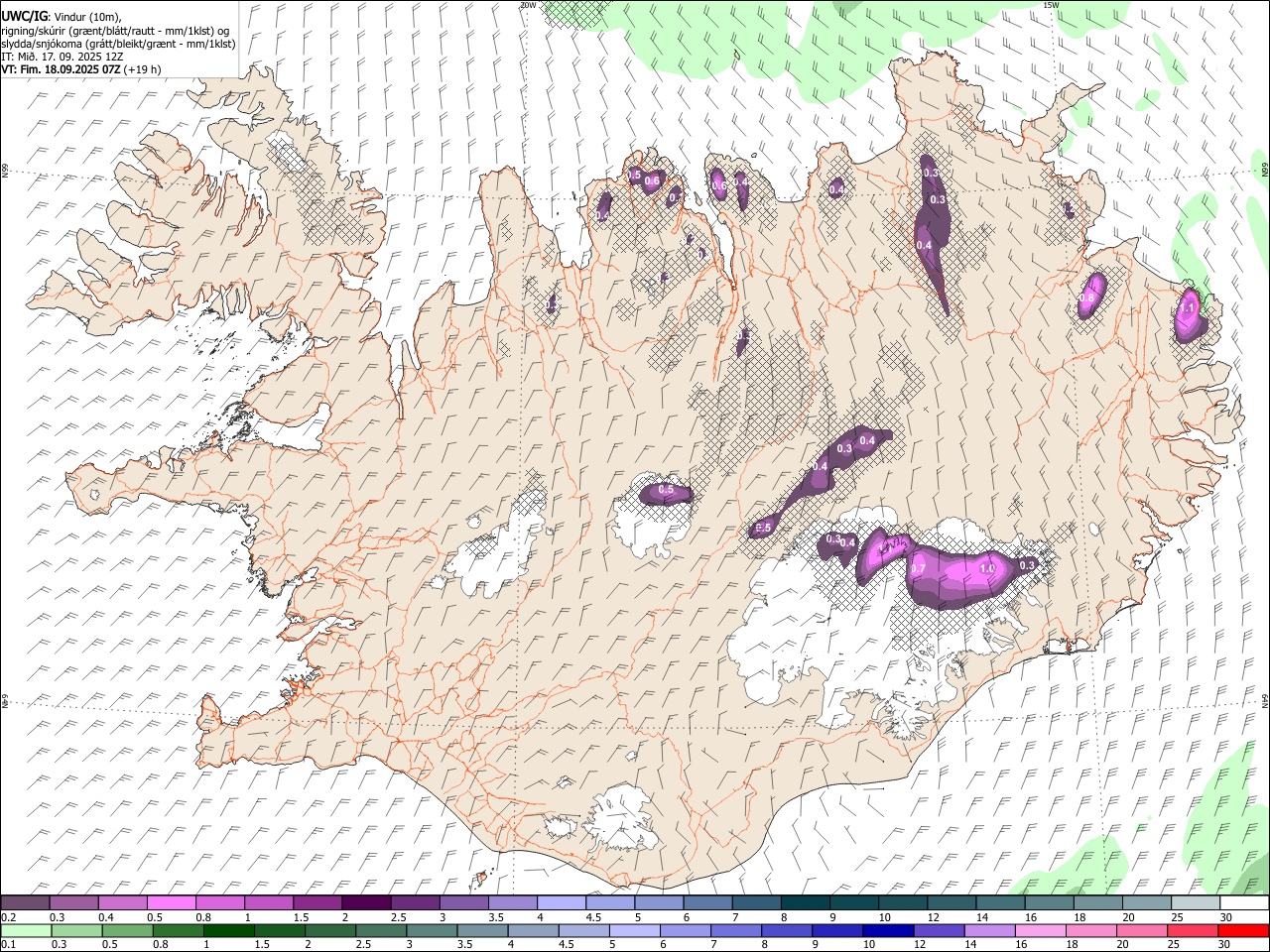The image size is (1270, 952).
Task: Select the dark teal 8–9 swatch on upper scale
Action: 806,902
